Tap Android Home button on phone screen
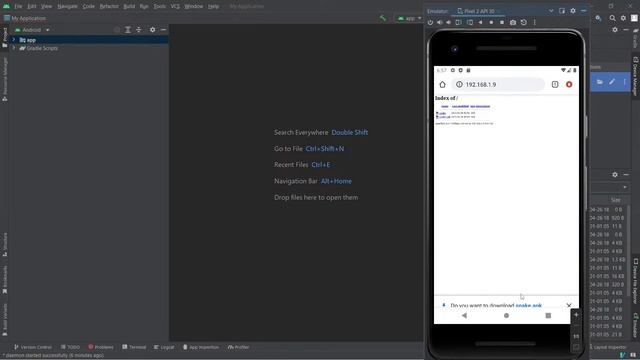The width and height of the screenshot is (640, 360). [x=506, y=316]
